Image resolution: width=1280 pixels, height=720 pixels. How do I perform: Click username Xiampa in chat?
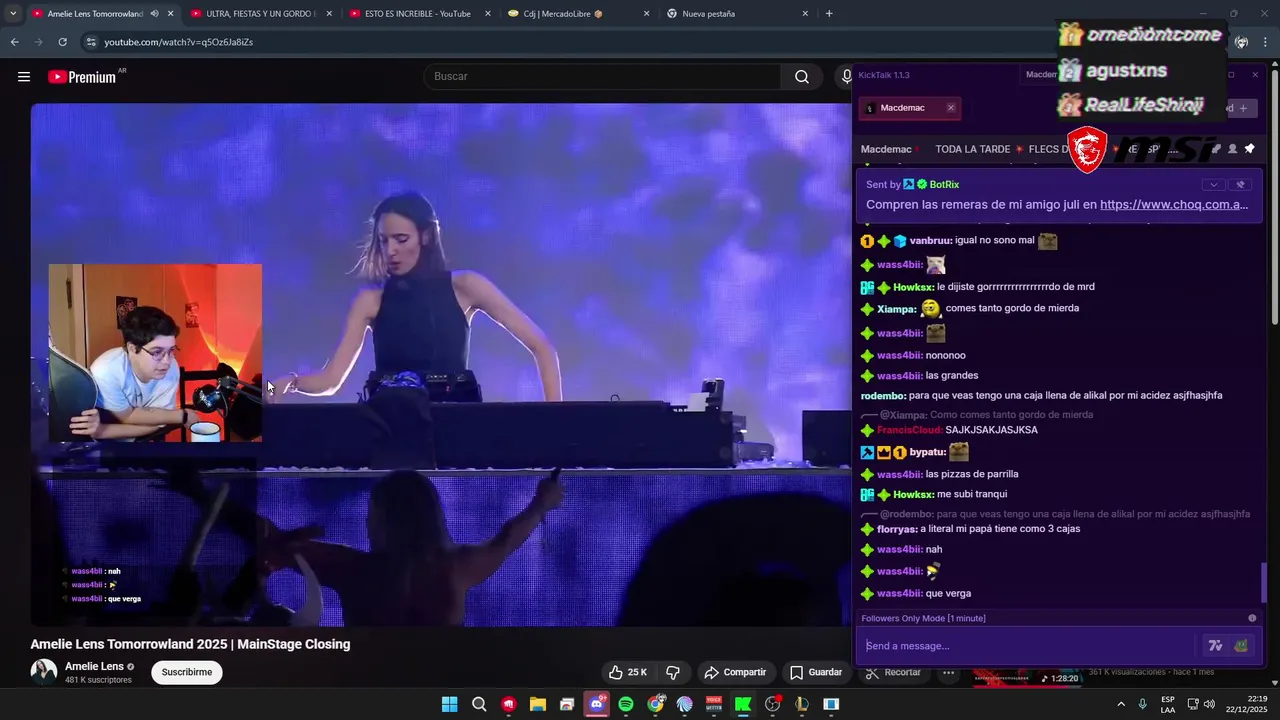click(896, 309)
